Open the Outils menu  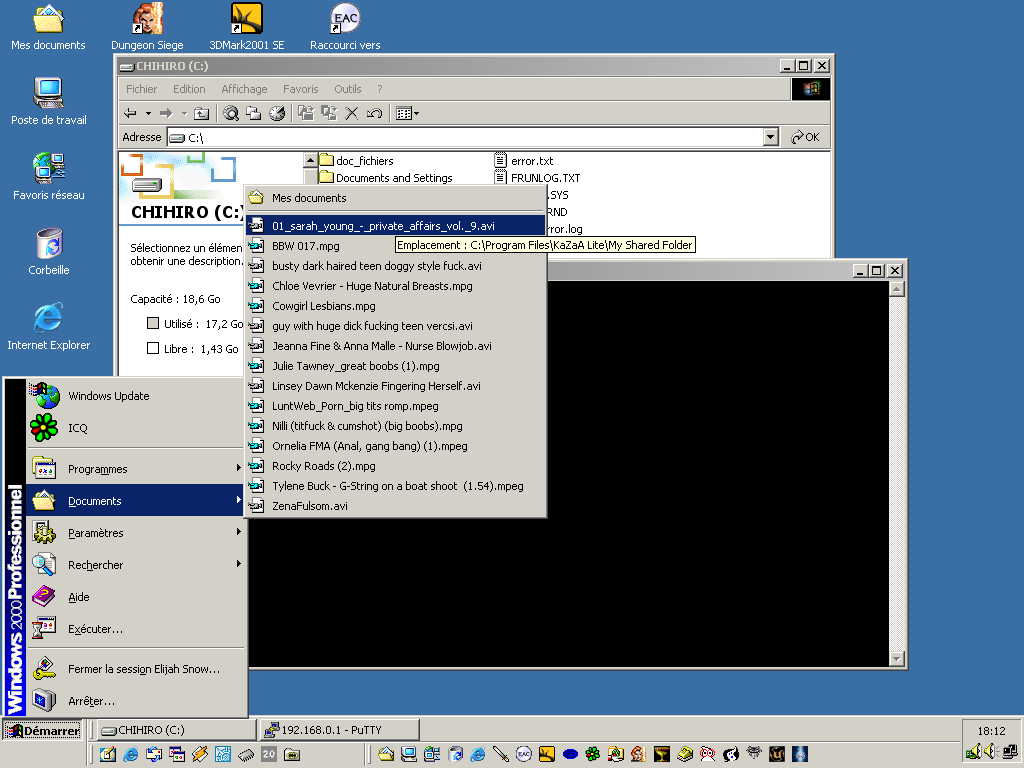[347, 89]
